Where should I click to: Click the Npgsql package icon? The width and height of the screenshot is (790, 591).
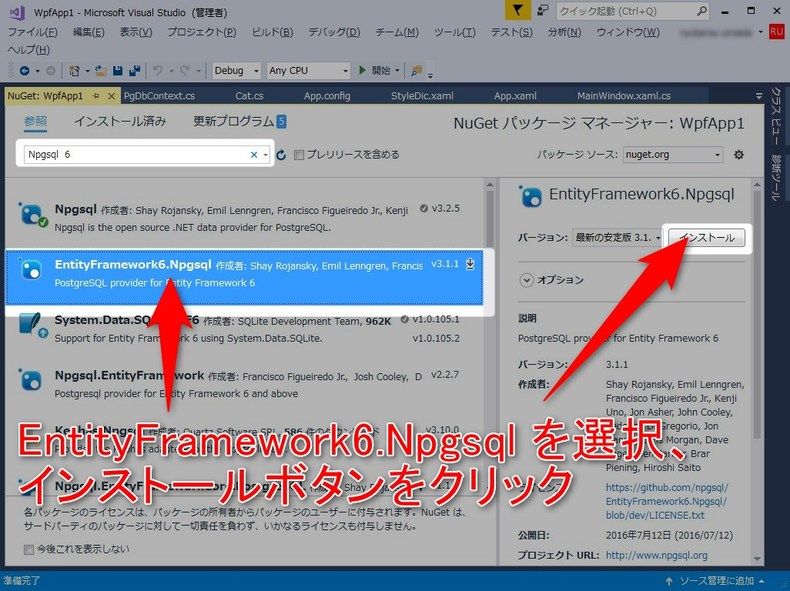(33, 215)
